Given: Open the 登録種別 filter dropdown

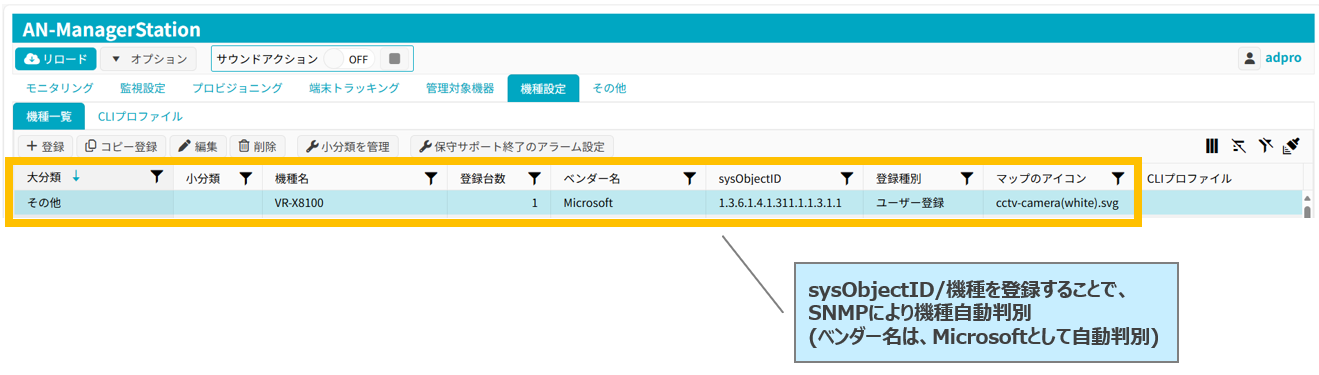Looking at the screenshot, I should pos(966,178).
